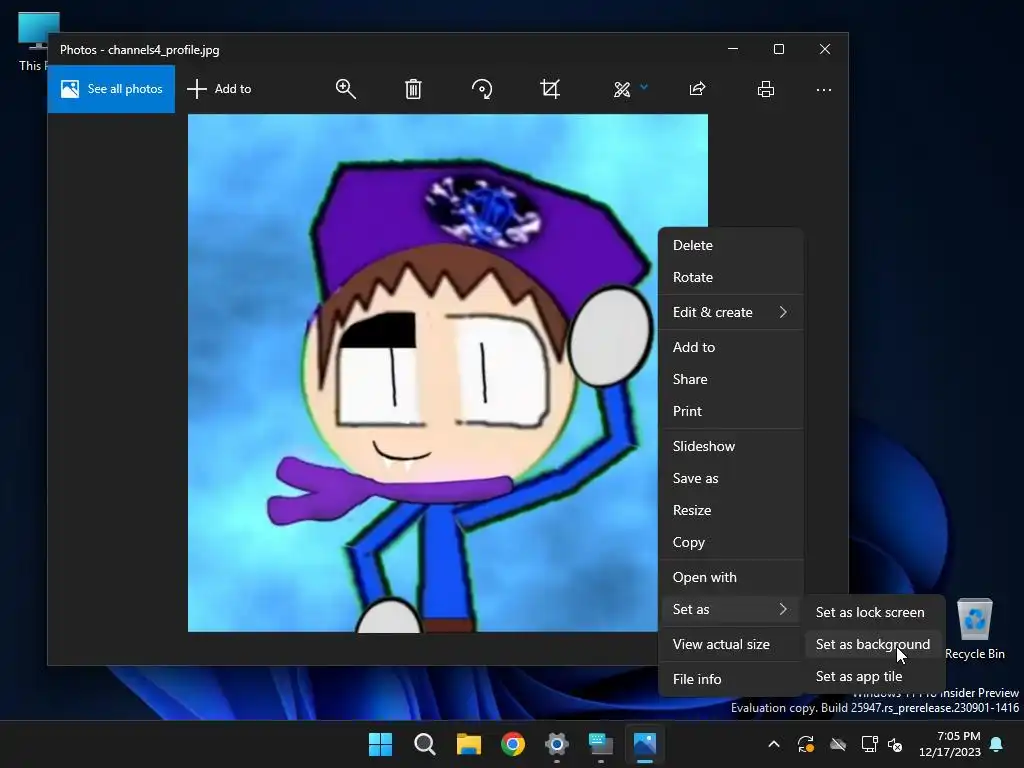
Task: Open the clock showing 7:05 PM
Action: click(950, 744)
